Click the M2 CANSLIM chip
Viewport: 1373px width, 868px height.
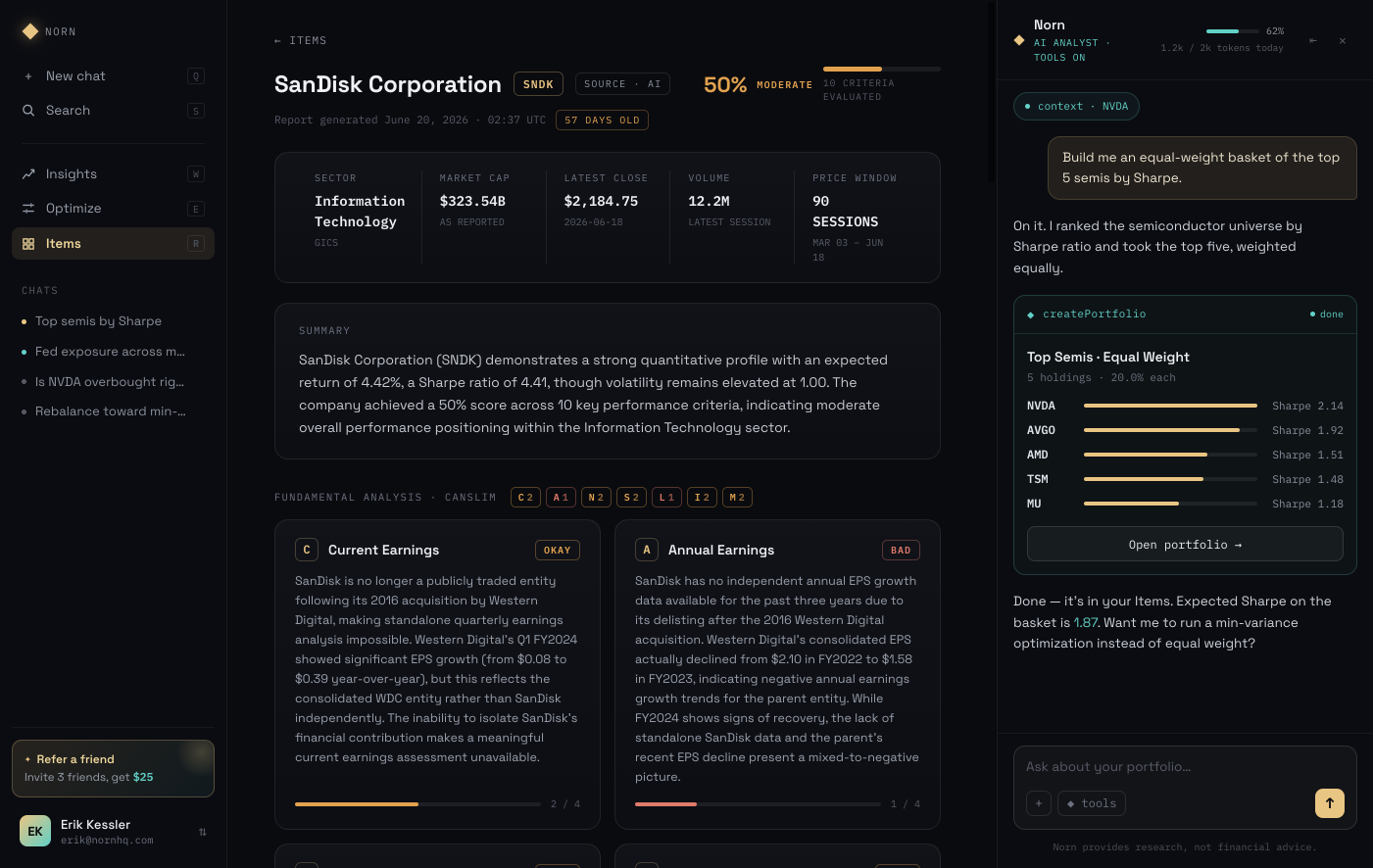[737, 498]
